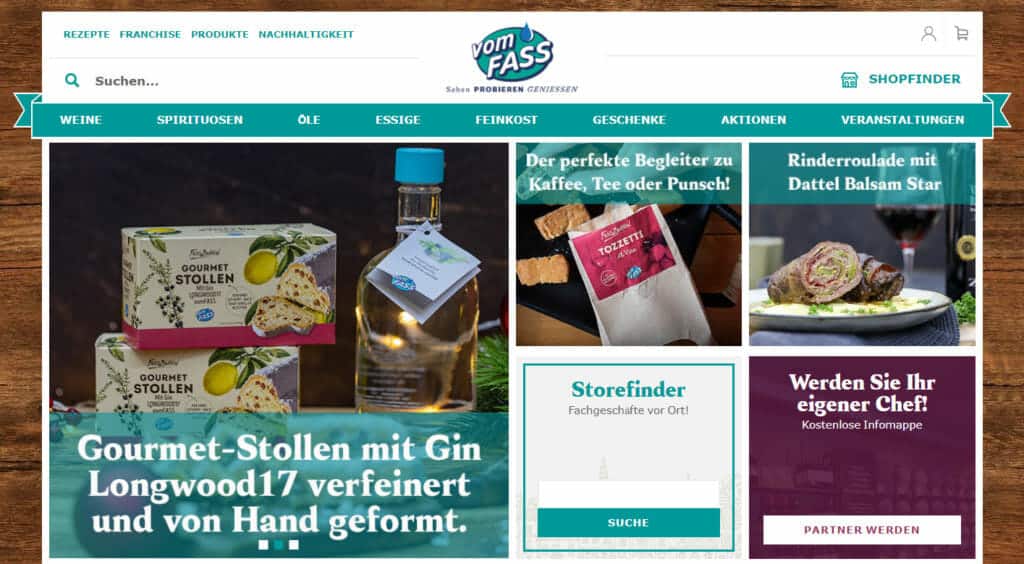Expand the FEINKOST navigation menu

click(506, 120)
